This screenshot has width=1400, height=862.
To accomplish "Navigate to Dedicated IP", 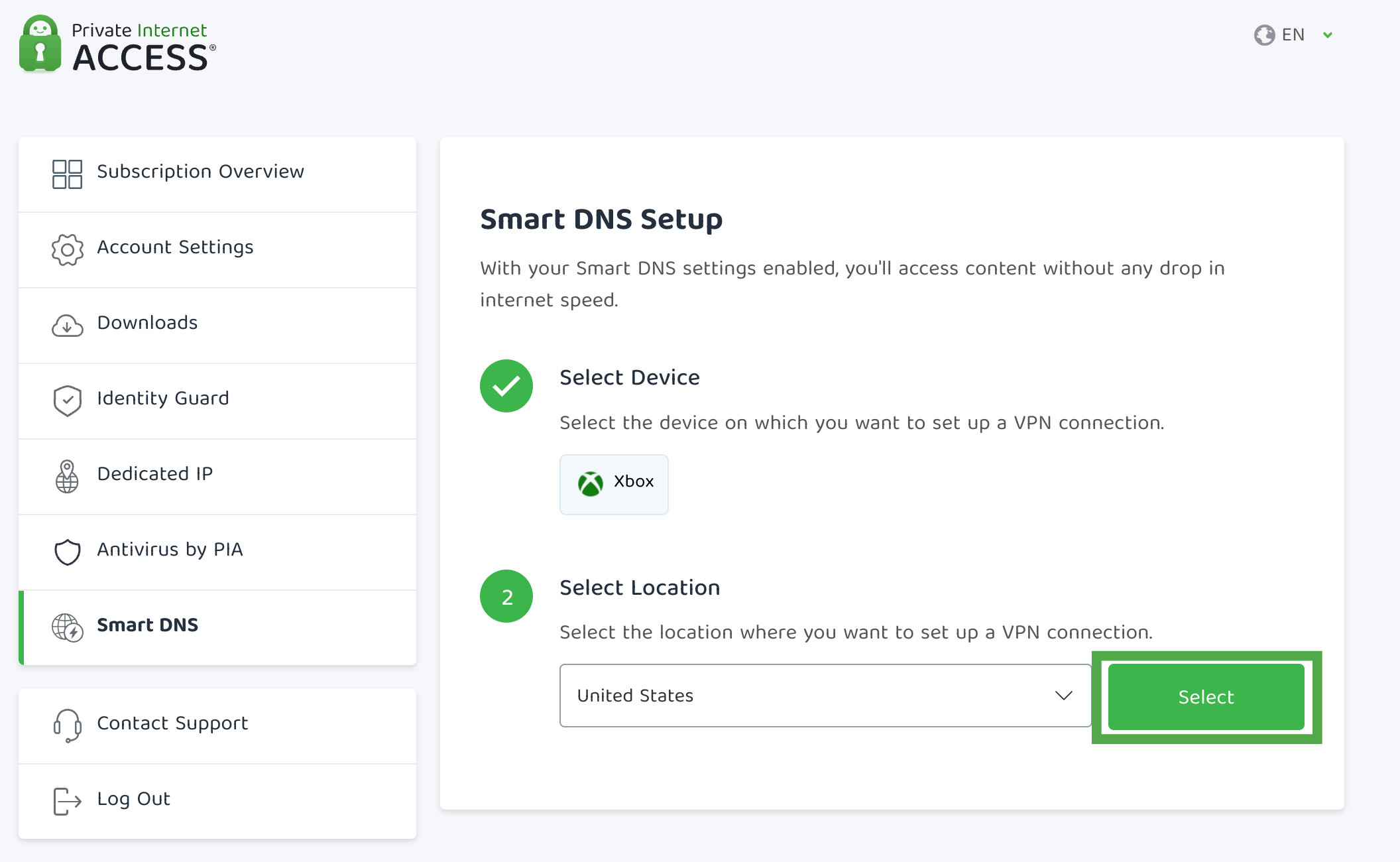I will pyautogui.click(x=217, y=477).
